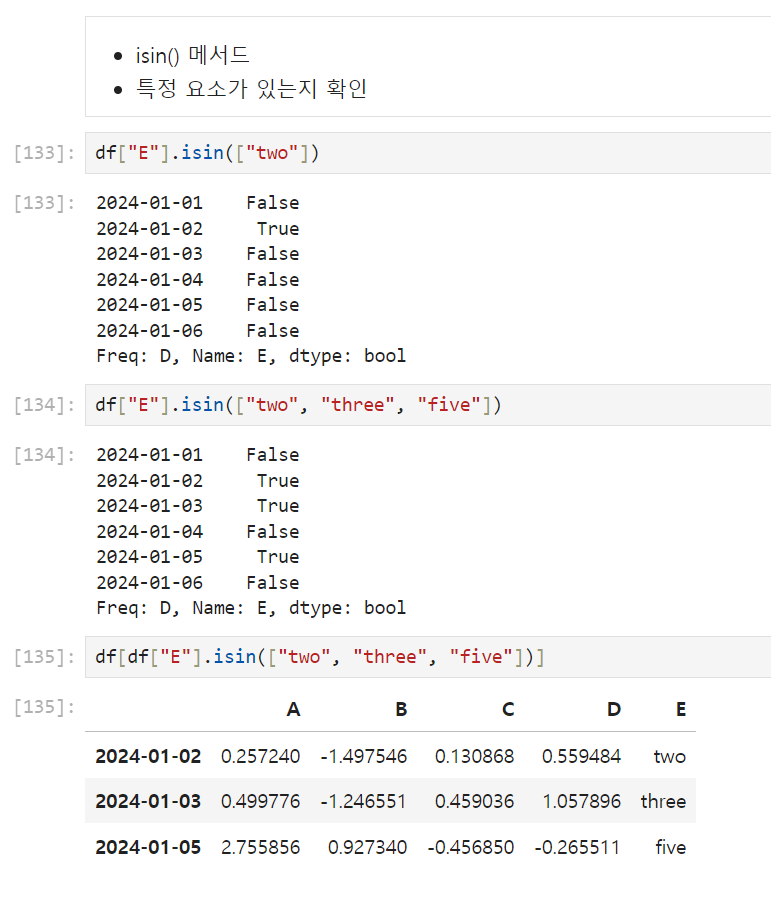Click the [134] output prompt label
The width and height of the screenshot is (771, 900).
(x=44, y=455)
